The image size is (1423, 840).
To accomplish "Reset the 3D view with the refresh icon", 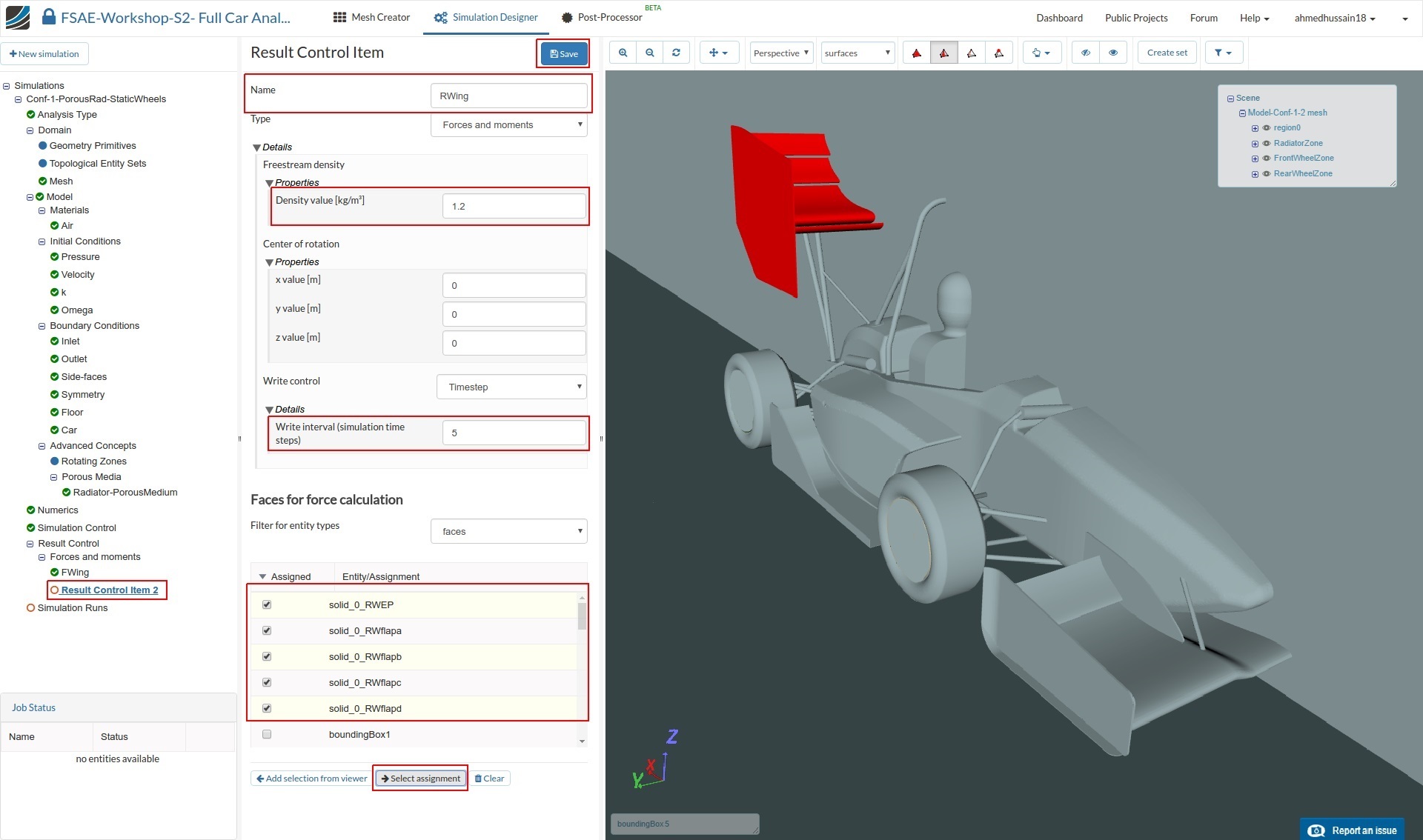I will coord(676,53).
